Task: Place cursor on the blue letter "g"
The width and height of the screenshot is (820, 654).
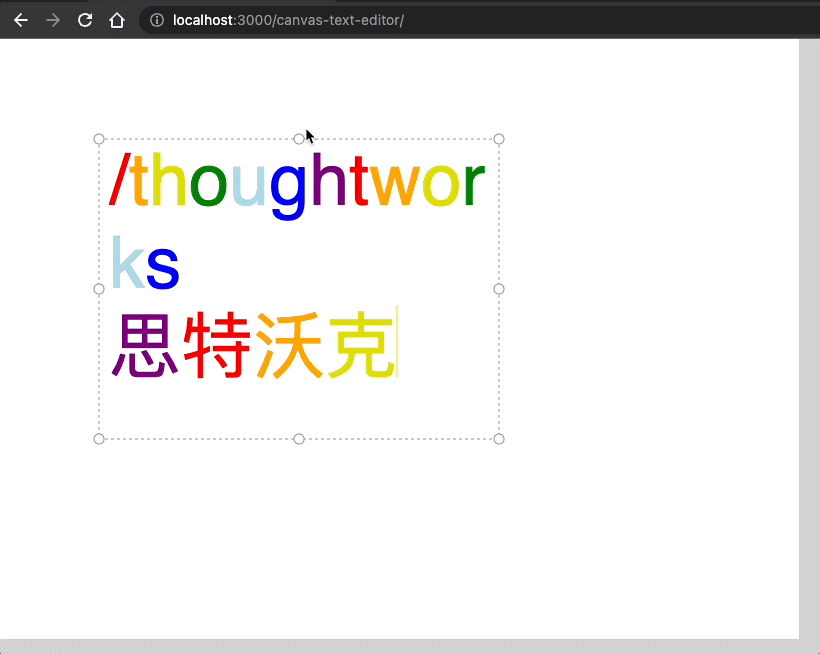Action: (x=288, y=191)
